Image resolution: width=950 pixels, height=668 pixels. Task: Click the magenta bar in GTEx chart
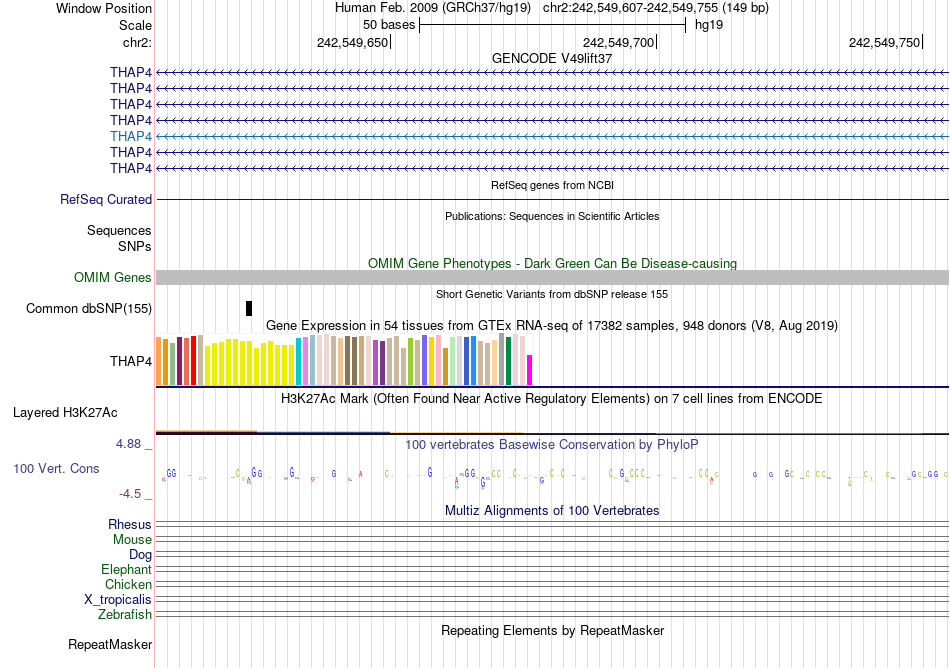pyautogui.click(x=530, y=370)
